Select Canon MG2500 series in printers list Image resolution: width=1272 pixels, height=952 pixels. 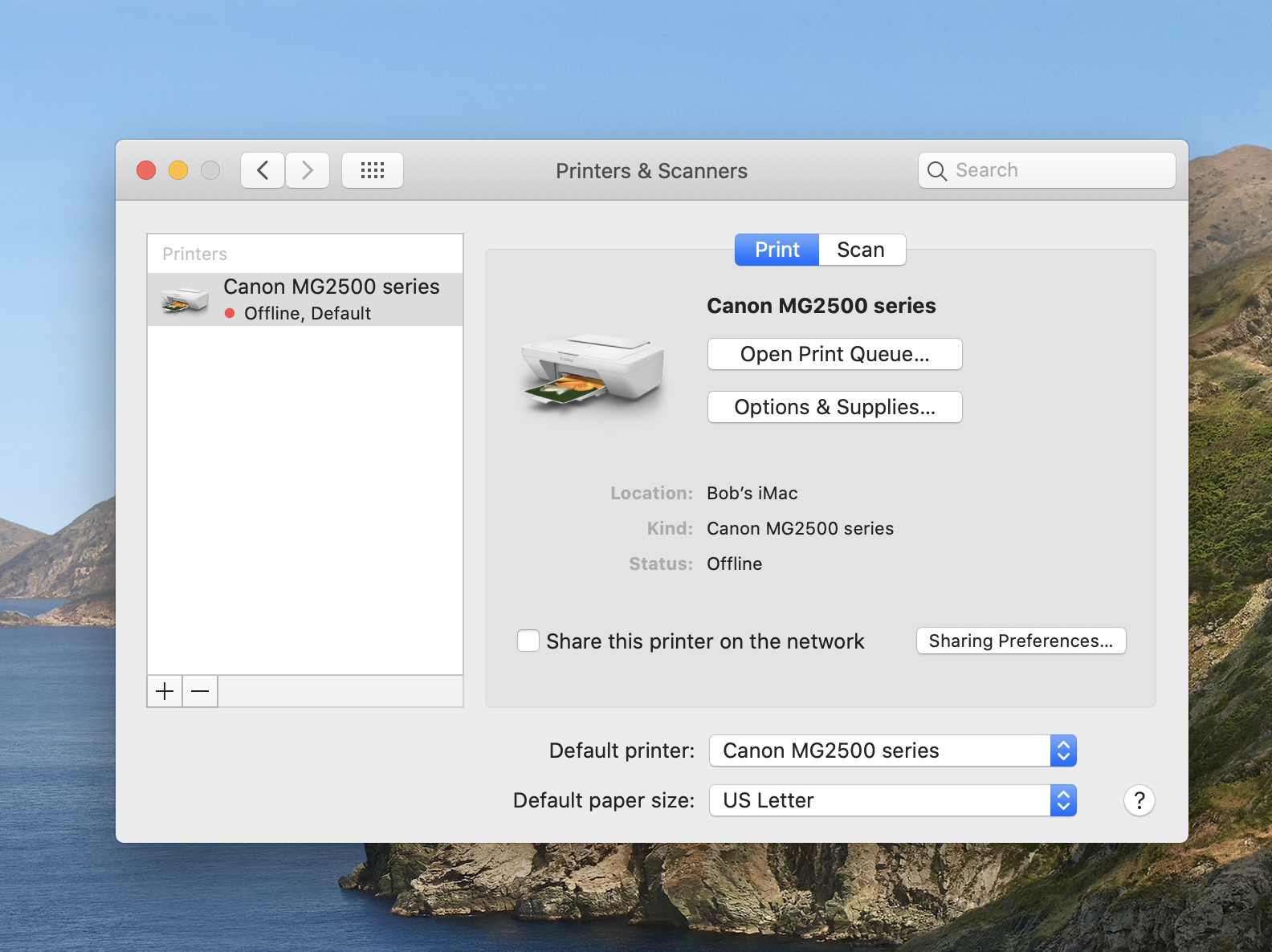coord(305,299)
